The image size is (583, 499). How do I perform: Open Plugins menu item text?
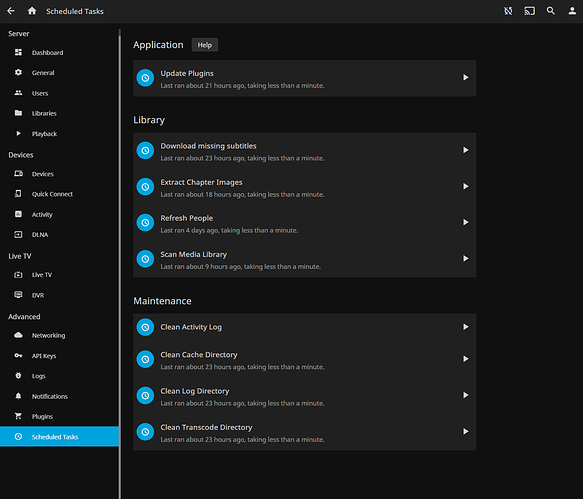click(42, 416)
